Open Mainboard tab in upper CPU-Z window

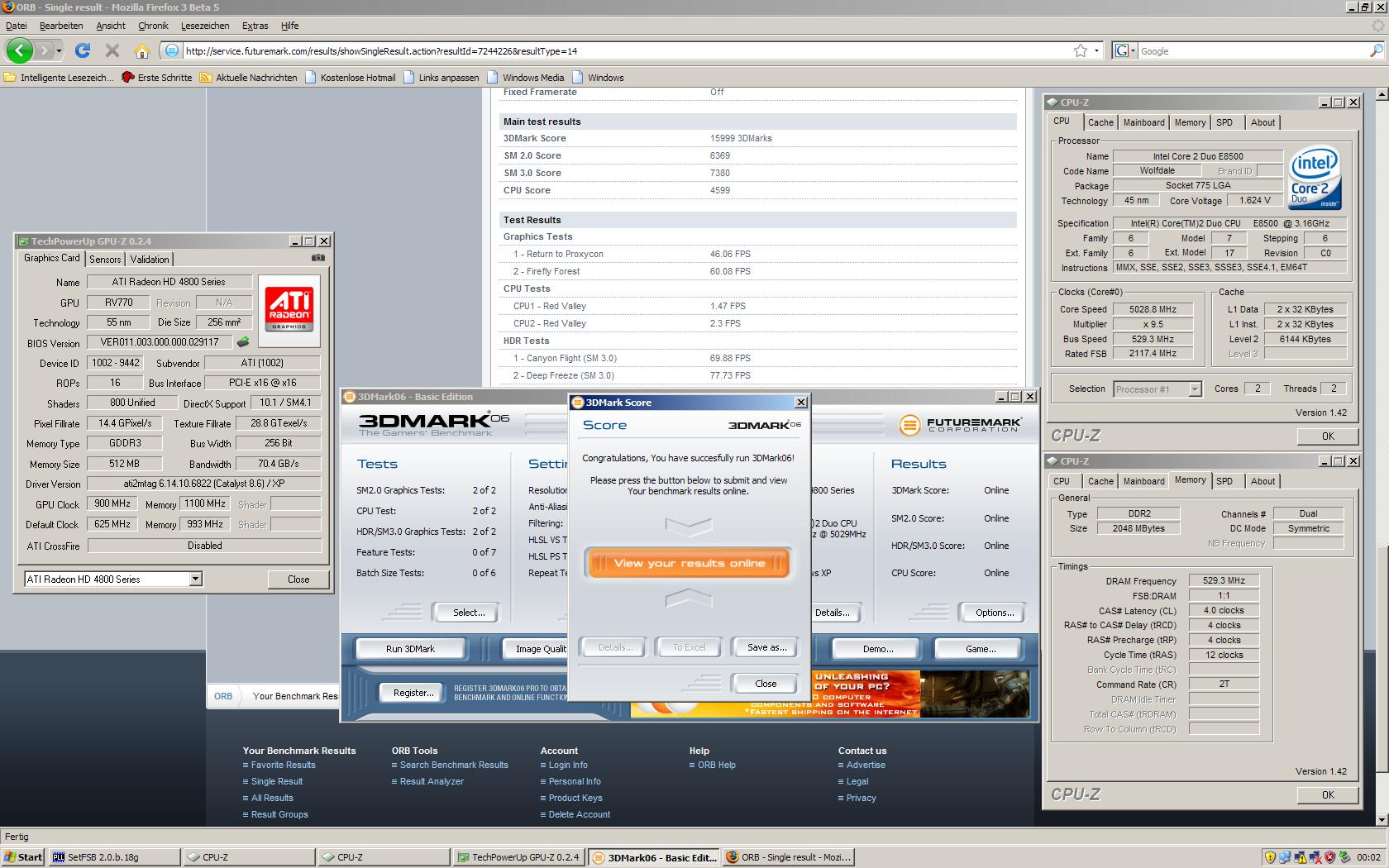coord(1143,122)
